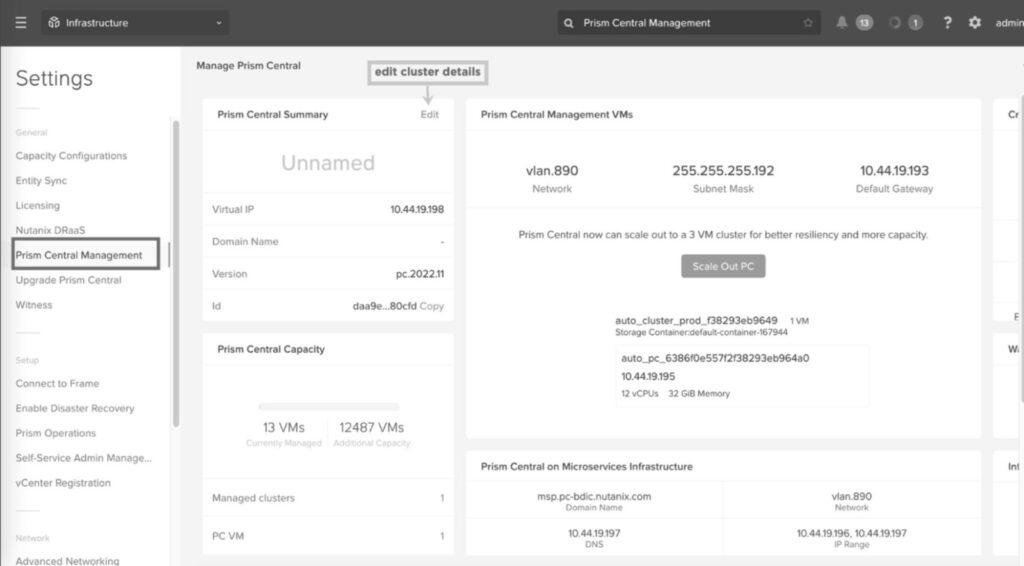Open Advanced Networking settings
The width and height of the screenshot is (1024, 566).
[67, 560]
